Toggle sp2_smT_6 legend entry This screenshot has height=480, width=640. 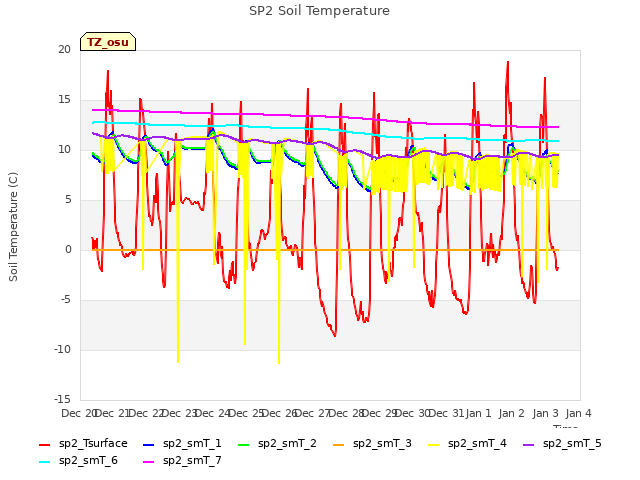point(78,460)
